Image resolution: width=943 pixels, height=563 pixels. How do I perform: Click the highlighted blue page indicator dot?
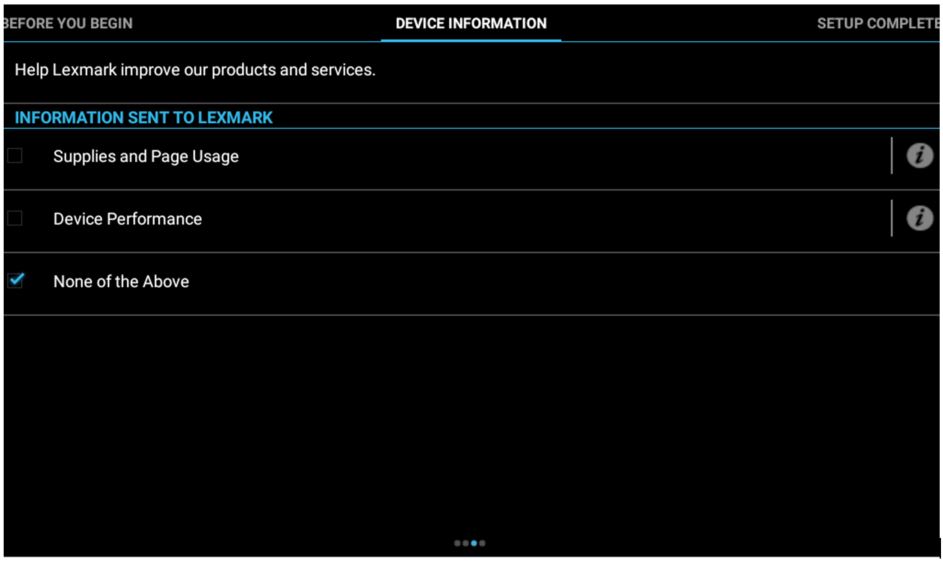click(x=474, y=543)
